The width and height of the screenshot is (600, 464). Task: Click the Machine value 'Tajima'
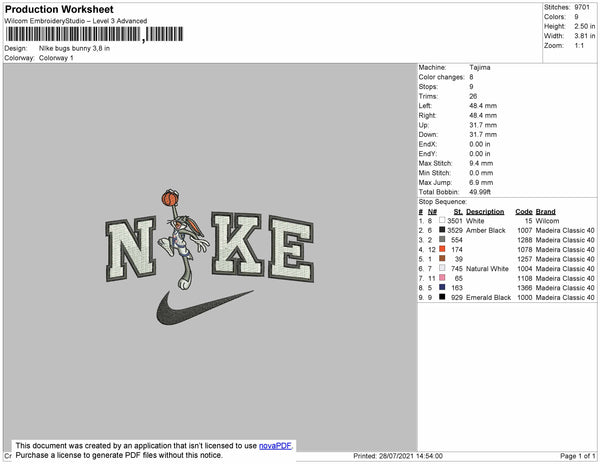click(x=480, y=67)
